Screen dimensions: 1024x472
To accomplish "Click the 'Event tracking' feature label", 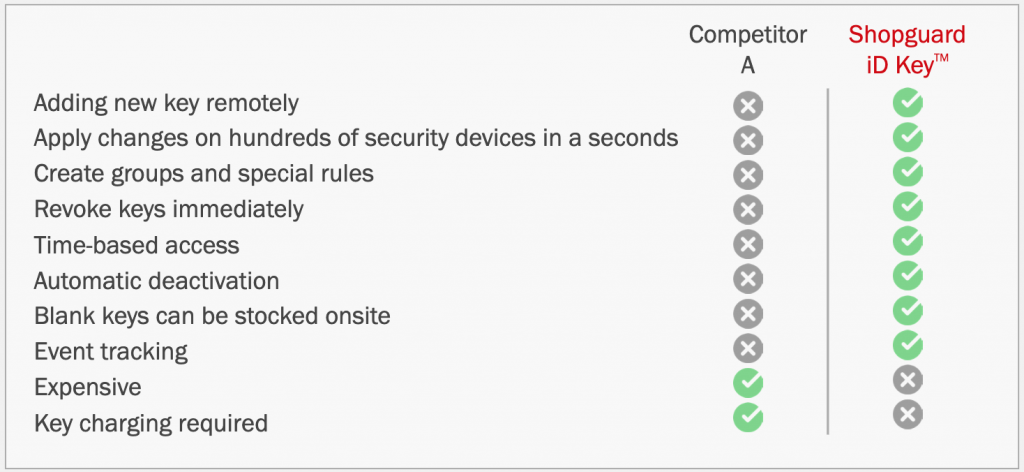I will (111, 351).
